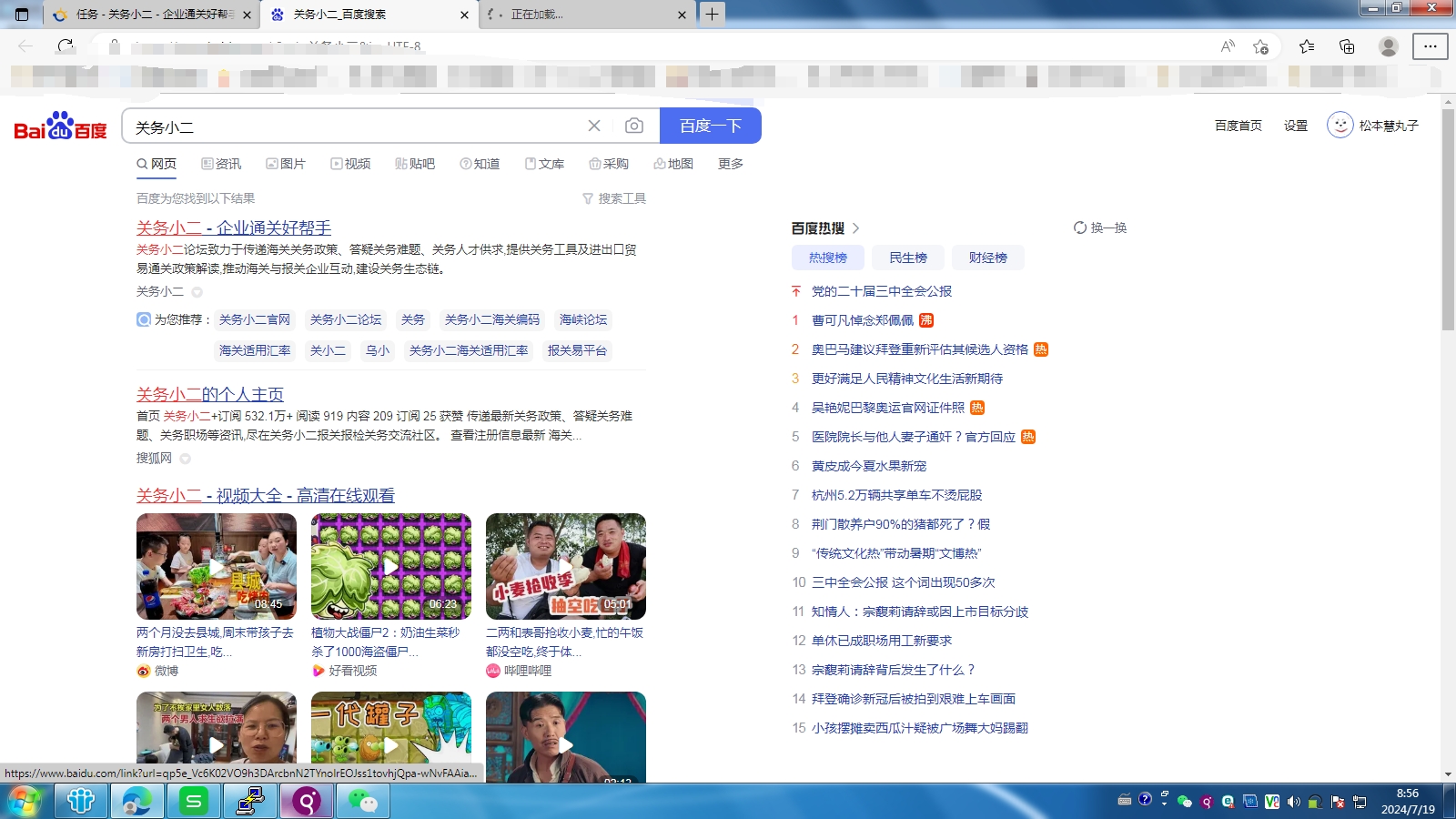Play the 植物大战僵尸2 video thumbnail

point(391,566)
